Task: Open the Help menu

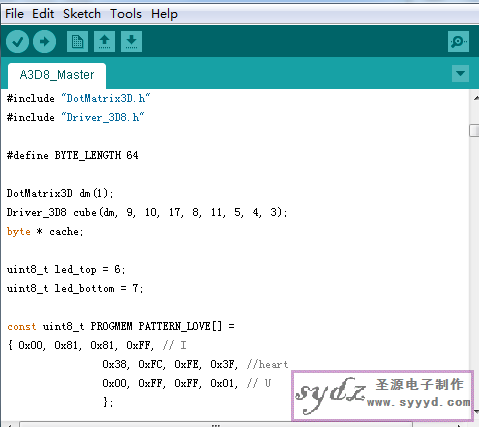Action: pos(164,14)
